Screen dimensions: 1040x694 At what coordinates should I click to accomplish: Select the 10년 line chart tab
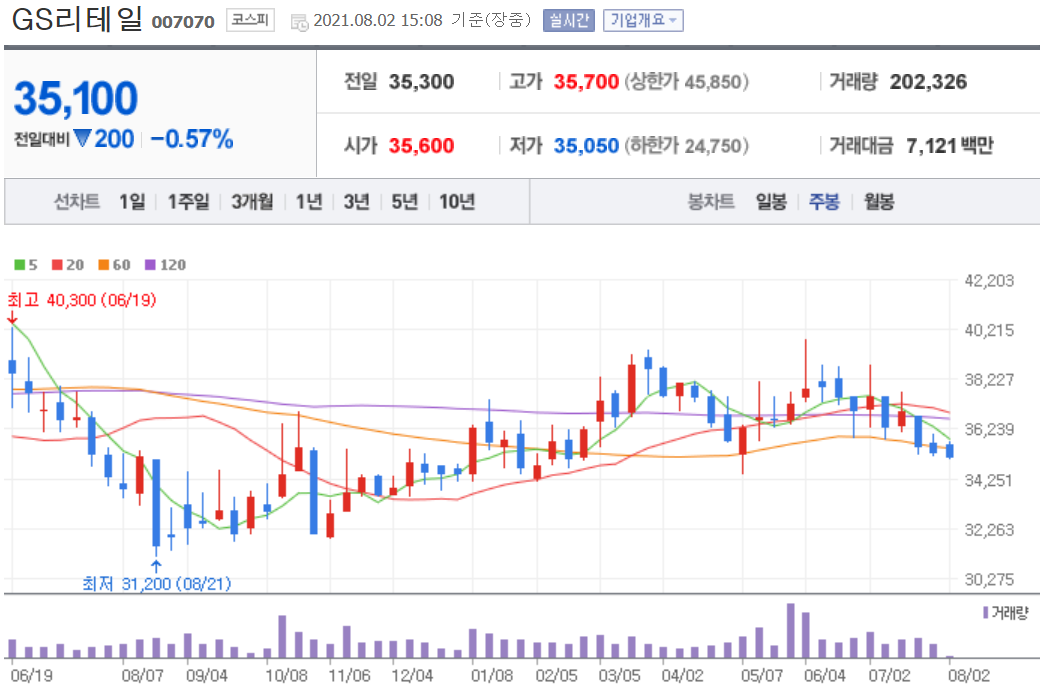(x=457, y=201)
